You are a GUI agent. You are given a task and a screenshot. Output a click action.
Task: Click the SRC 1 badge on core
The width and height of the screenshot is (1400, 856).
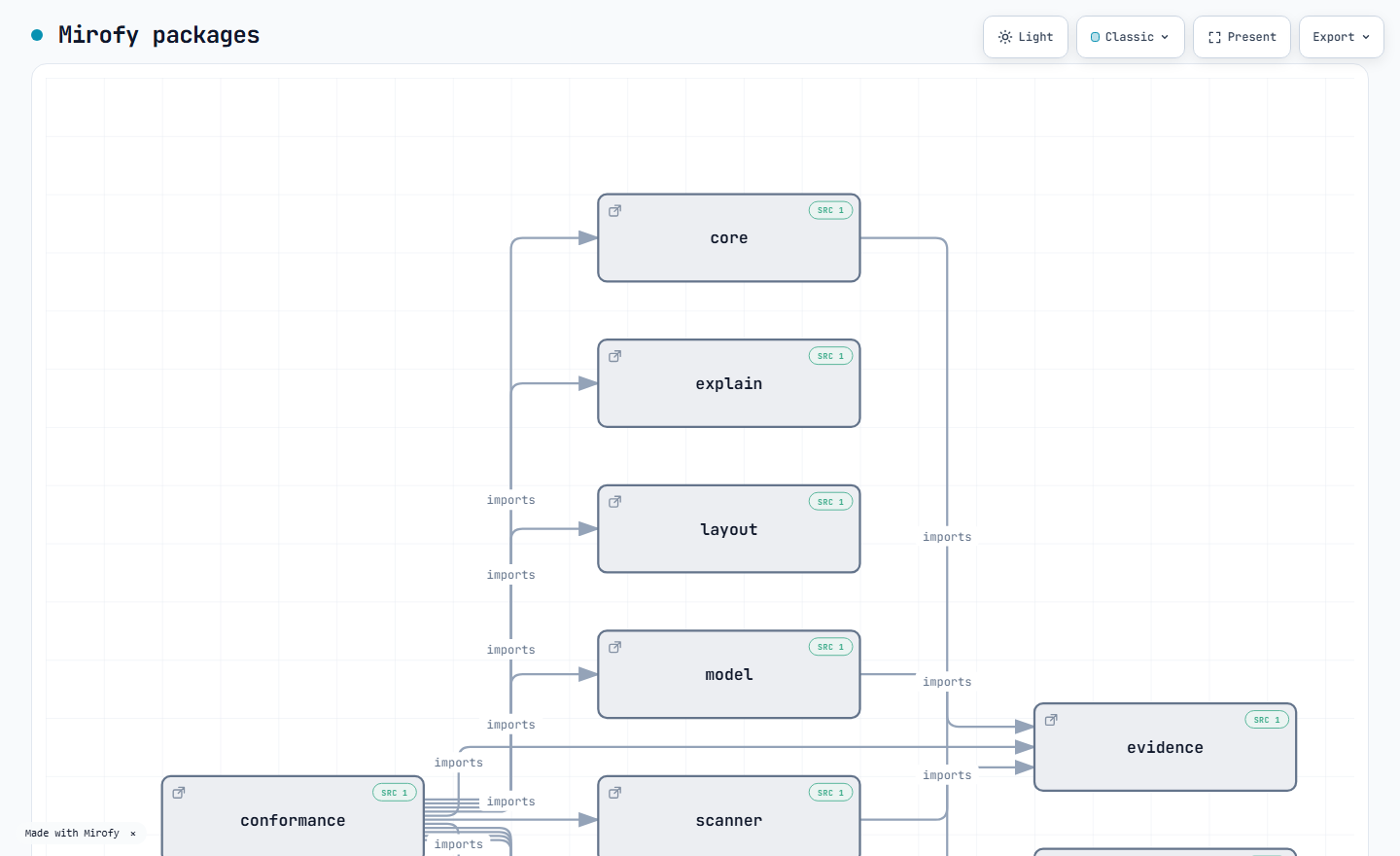[x=830, y=210]
